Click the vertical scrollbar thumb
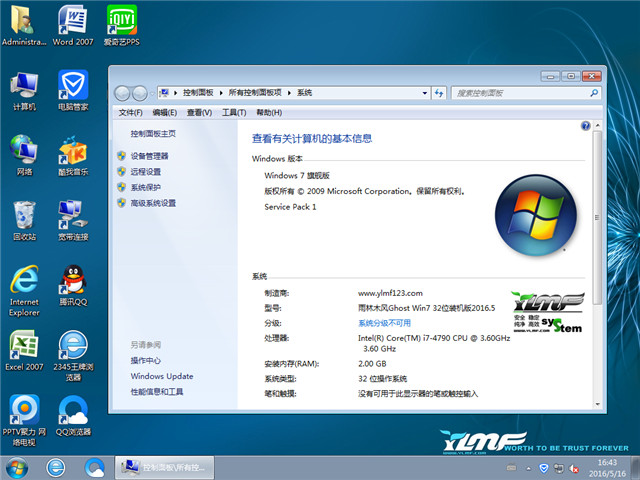The width and height of the screenshot is (640, 480). (x=597, y=218)
